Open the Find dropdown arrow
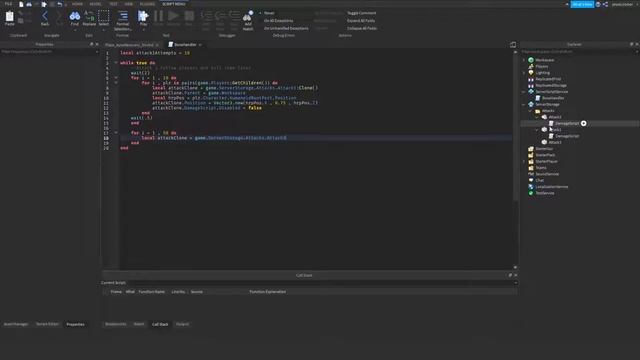Viewport: 640px width, 360px height. point(75,29)
